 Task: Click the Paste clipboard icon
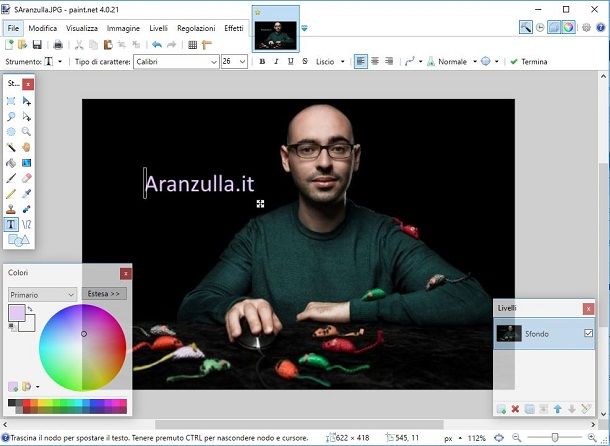[108, 45]
